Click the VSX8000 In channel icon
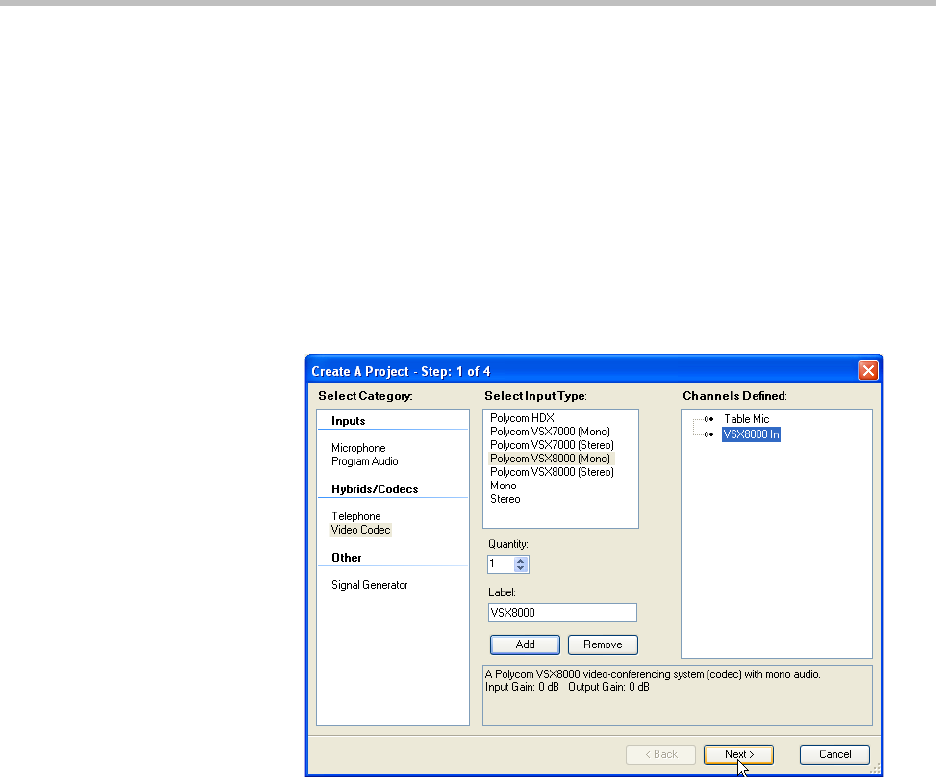The height and width of the screenshot is (777, 936). coord(709,435)
